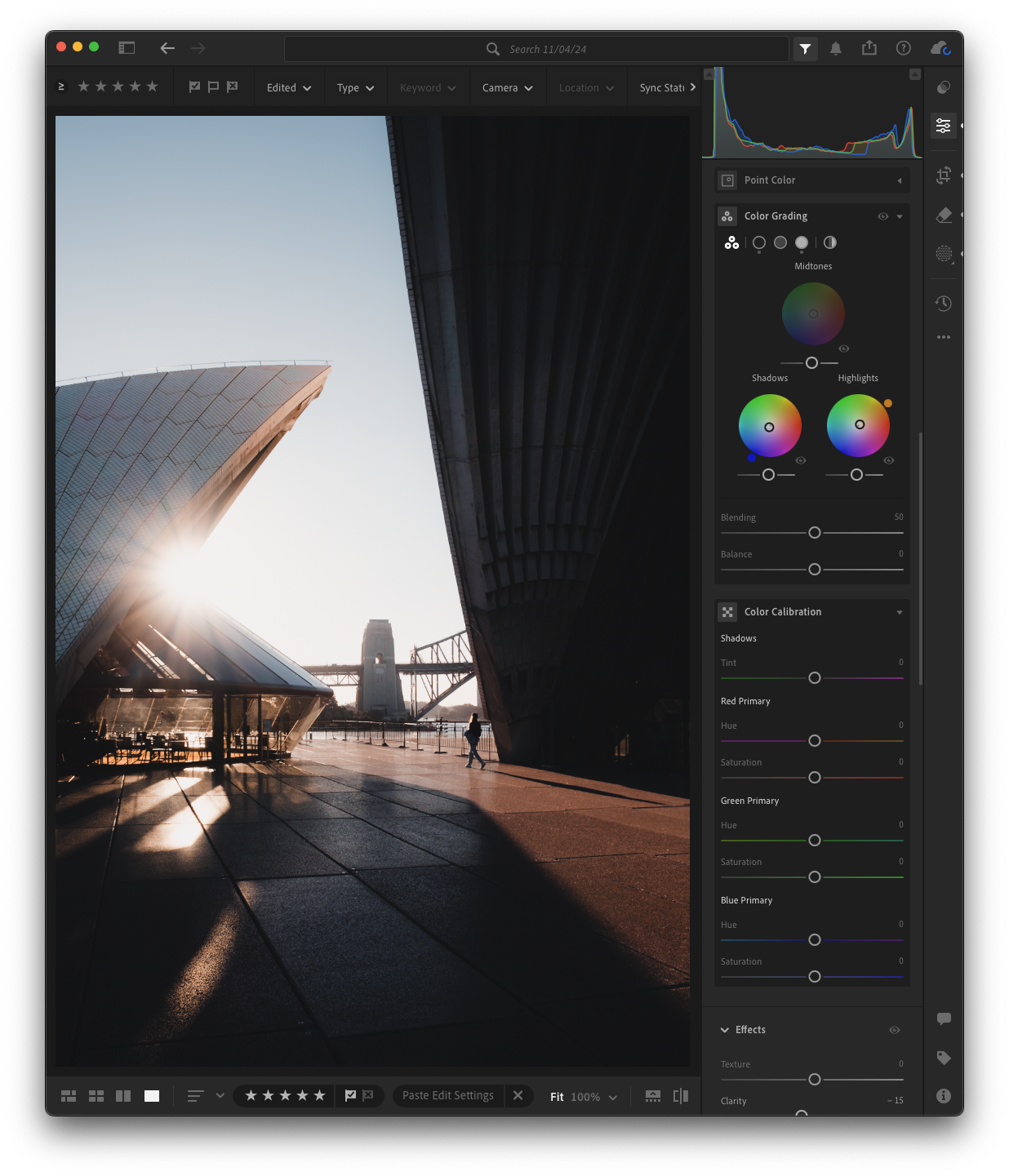Switch to compare view

pos(123,1096)
